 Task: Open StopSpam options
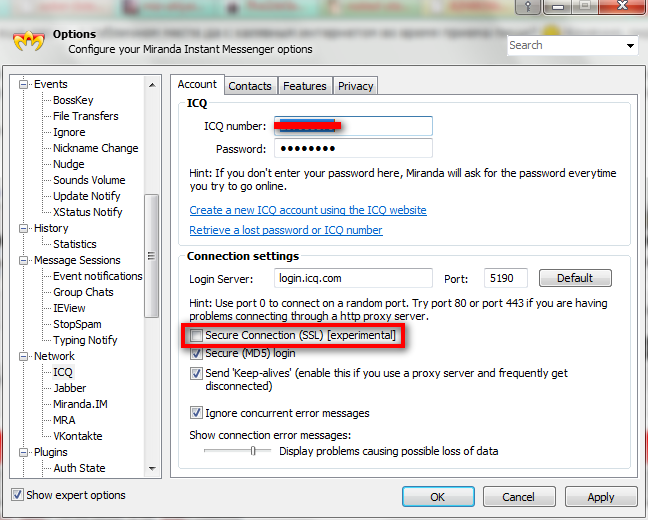coord(77,324)
